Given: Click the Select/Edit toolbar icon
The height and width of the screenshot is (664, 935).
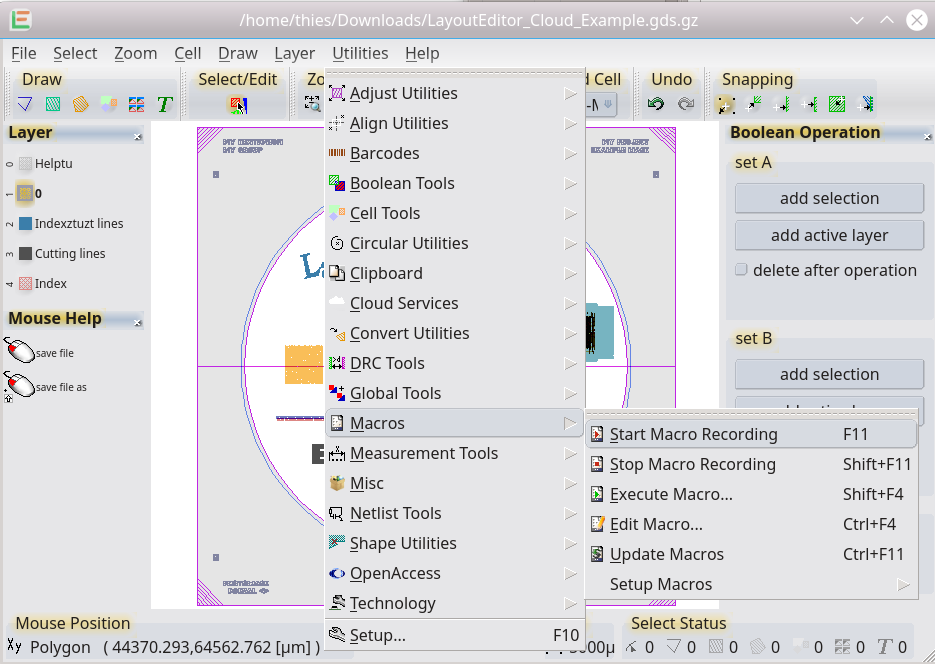Looking at the screenshot, I should [x=237, y=104].
